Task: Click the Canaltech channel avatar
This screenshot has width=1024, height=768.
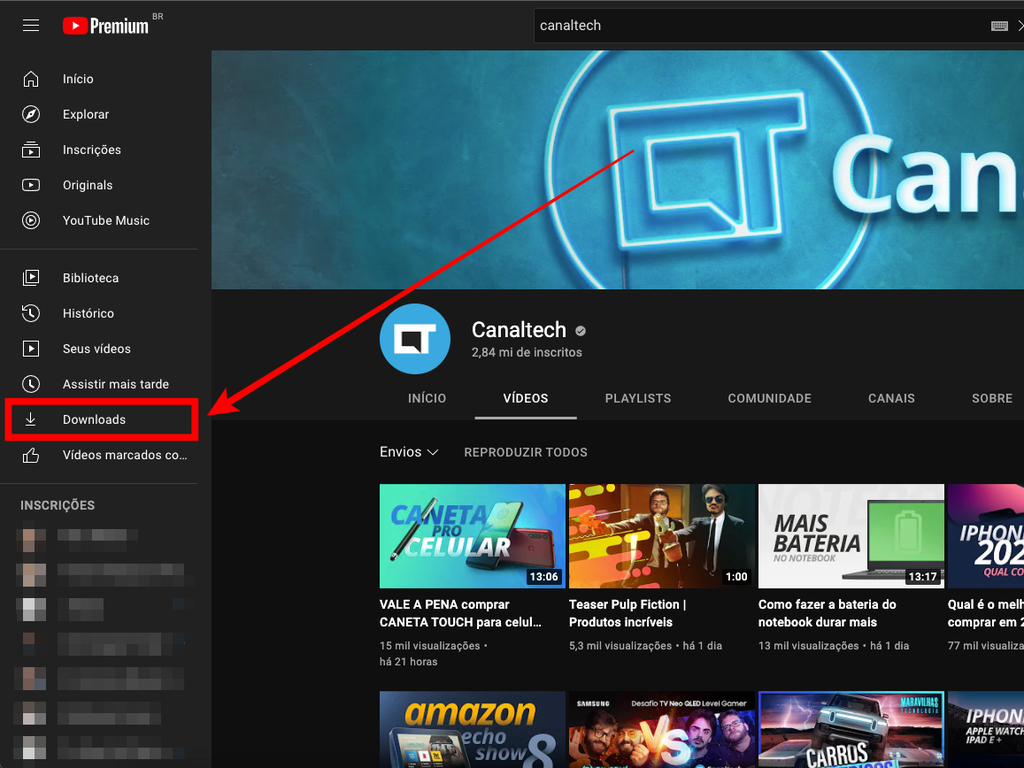Action: pos(415,338)
